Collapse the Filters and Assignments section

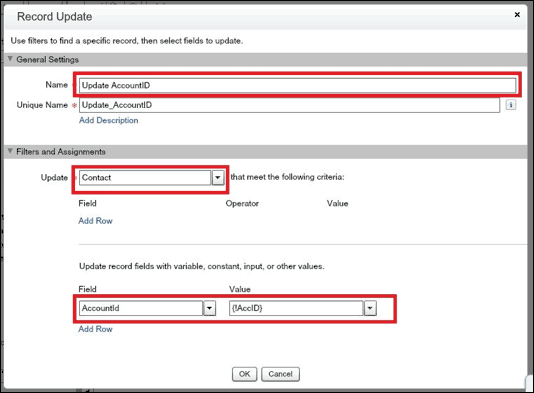coord(10,151)
